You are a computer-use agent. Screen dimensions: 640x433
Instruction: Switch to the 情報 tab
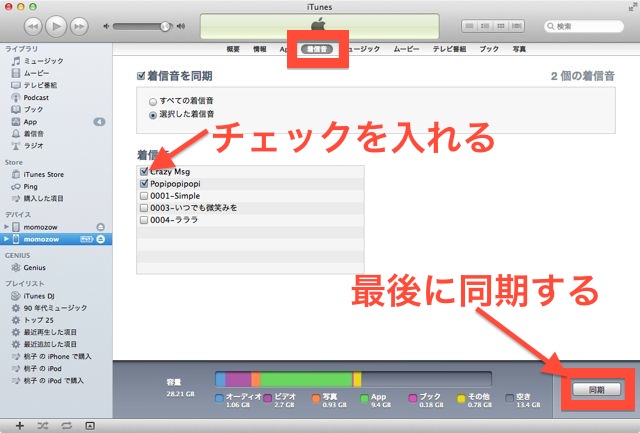coord(260,49)
